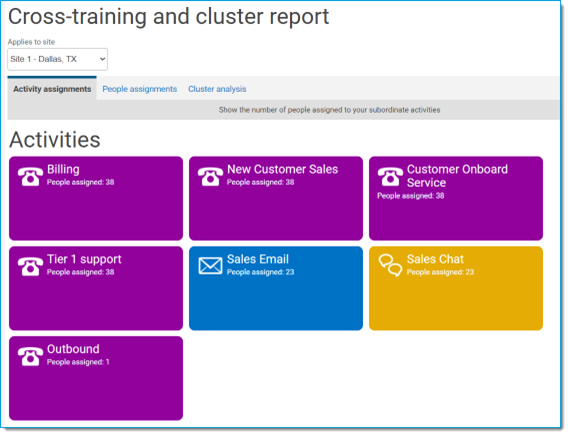The image size is (568, 435).
Task: Click the Tier 1 support people assigned count
Action: click(80, 272)
